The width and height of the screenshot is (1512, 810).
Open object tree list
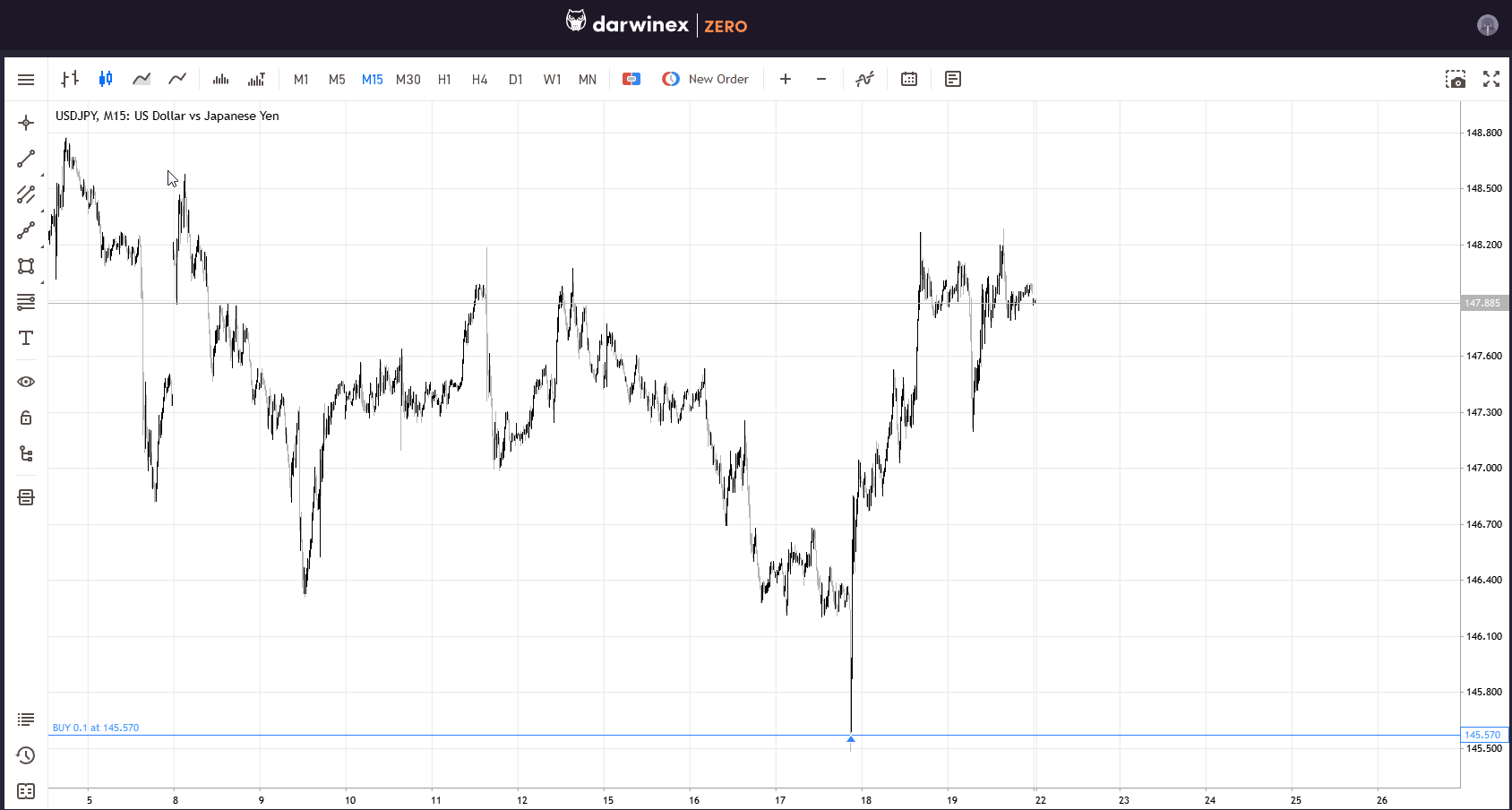click(x=26, y=453)
